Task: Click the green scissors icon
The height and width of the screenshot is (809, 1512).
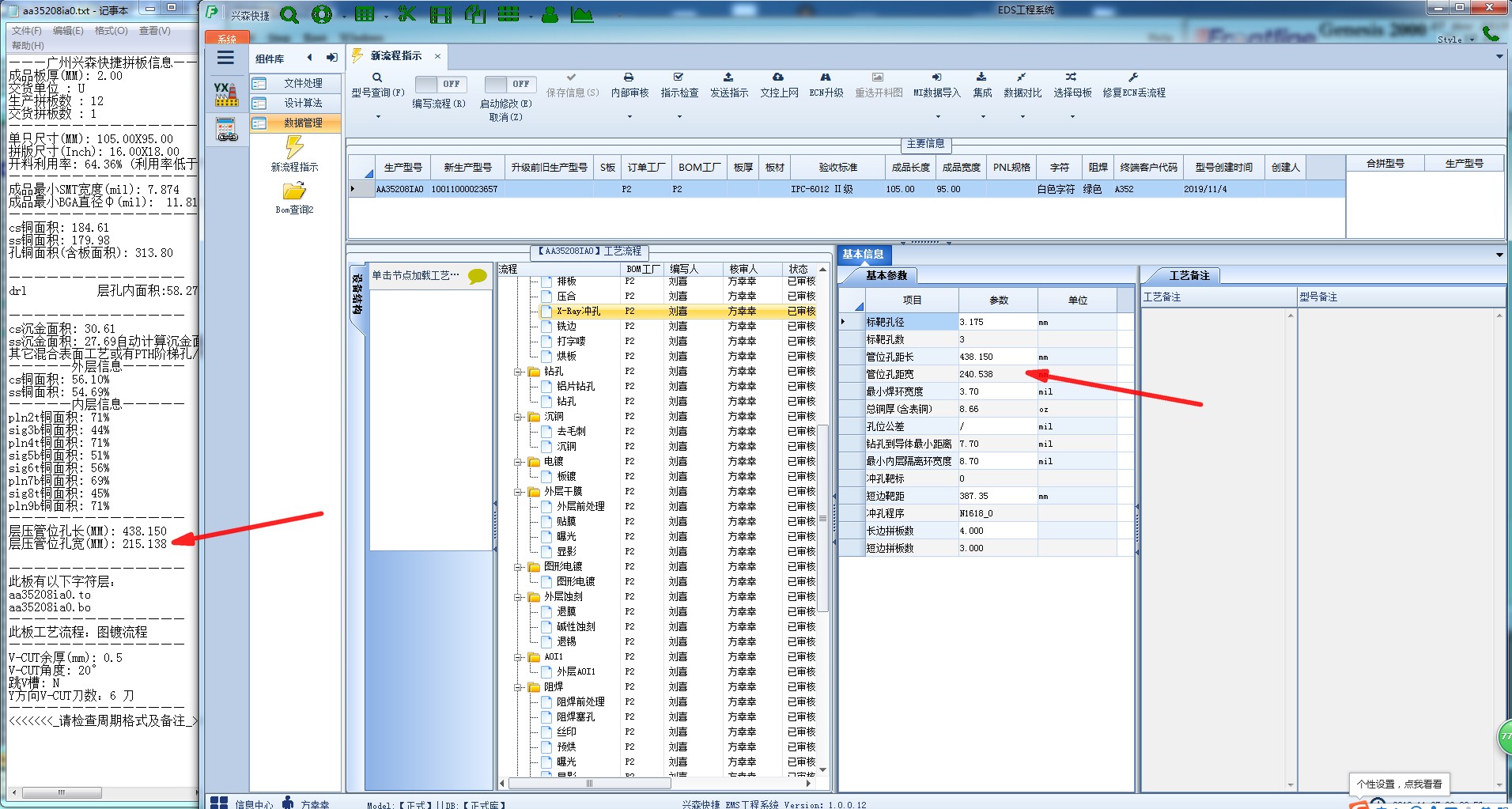Action: tap(406, 14)
